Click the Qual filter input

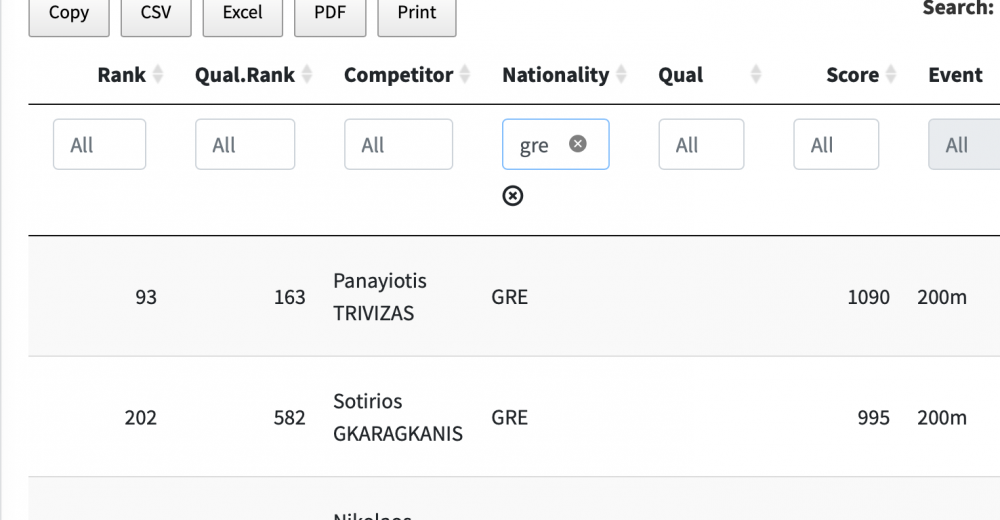click(x=701, y=145)
